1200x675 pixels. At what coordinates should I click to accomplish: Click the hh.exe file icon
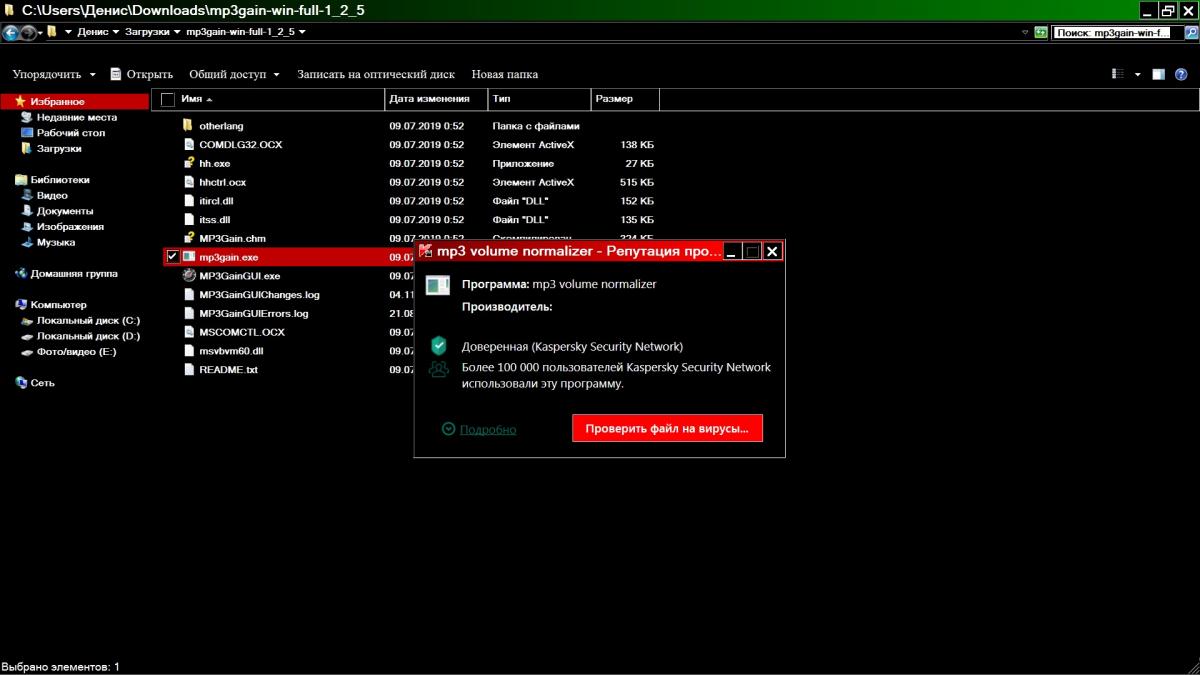(188, 163)
